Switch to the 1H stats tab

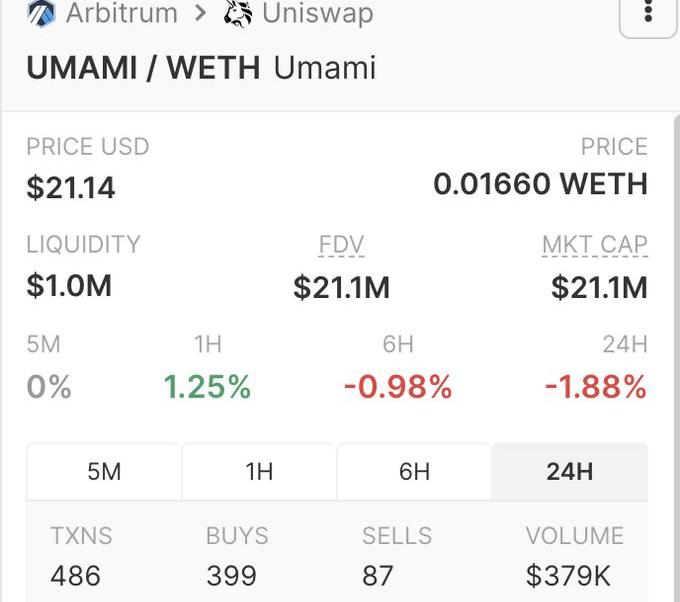point(259,472)
